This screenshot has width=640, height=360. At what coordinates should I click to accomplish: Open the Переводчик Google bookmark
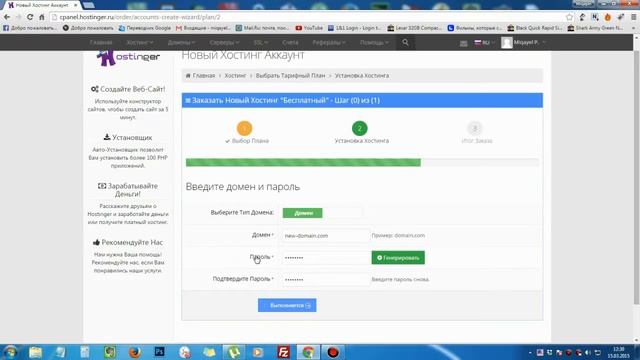[145, 28]
